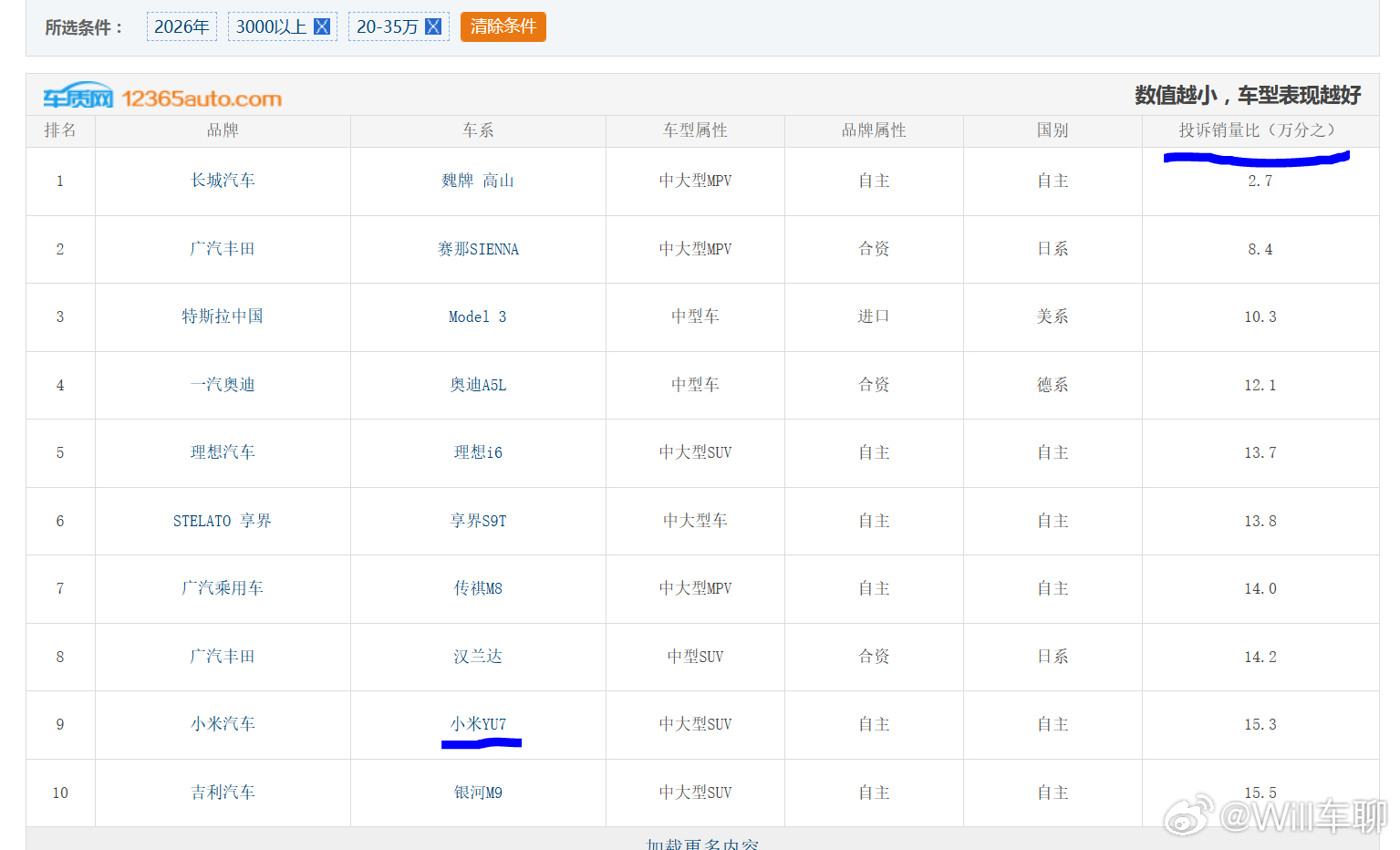Open the 银河M9 series link

(478, 793)
